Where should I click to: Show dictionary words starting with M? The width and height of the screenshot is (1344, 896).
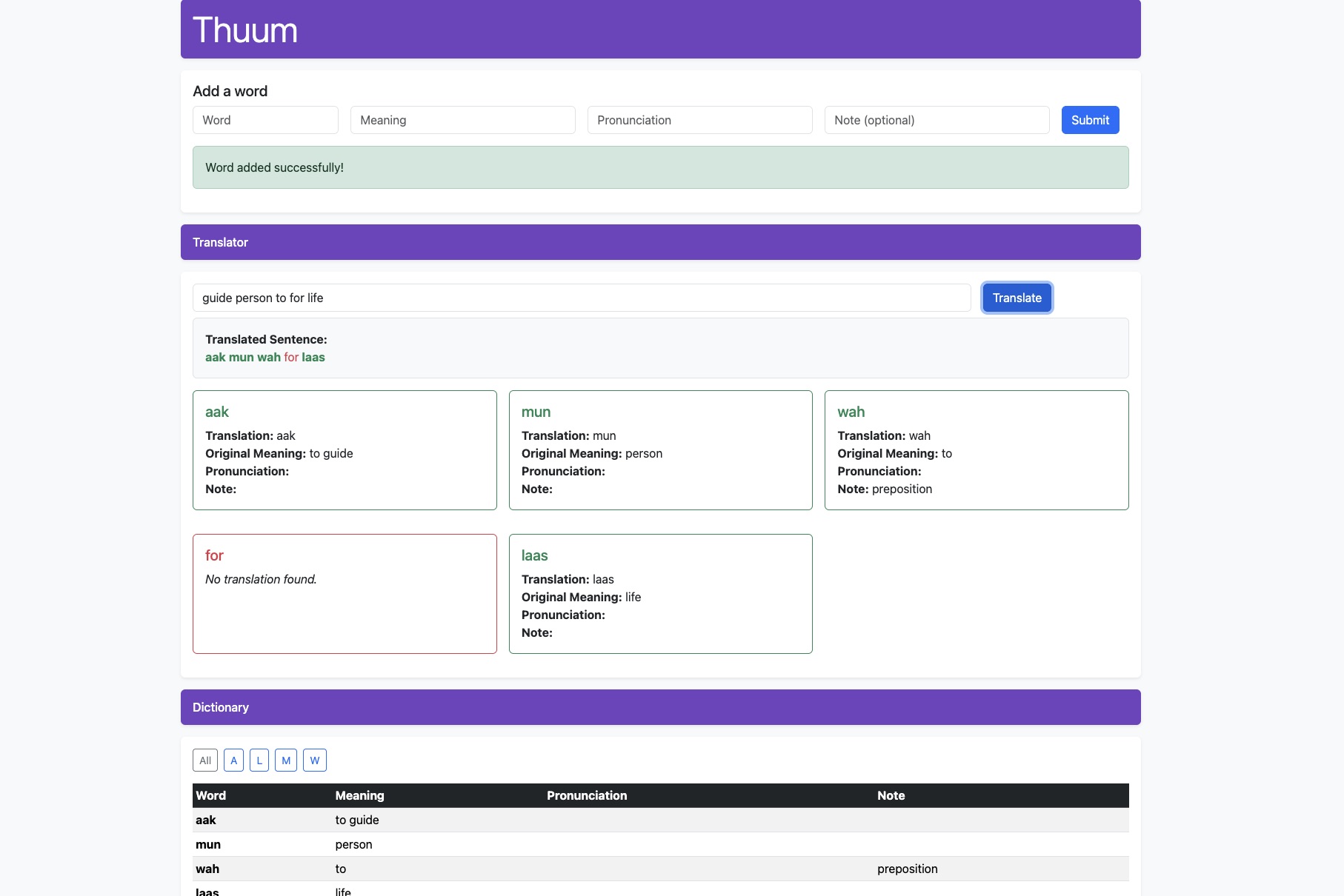[x=286, y=760]
